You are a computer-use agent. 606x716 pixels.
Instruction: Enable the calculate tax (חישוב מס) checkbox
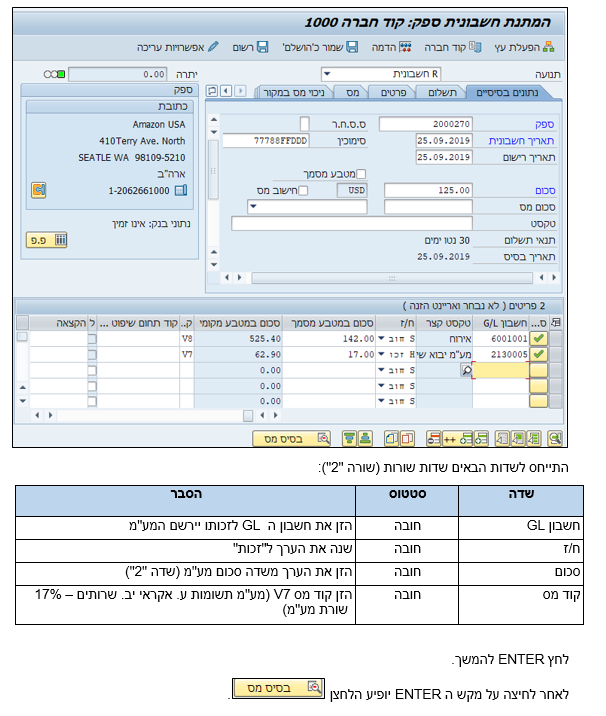tap(303, 190)
